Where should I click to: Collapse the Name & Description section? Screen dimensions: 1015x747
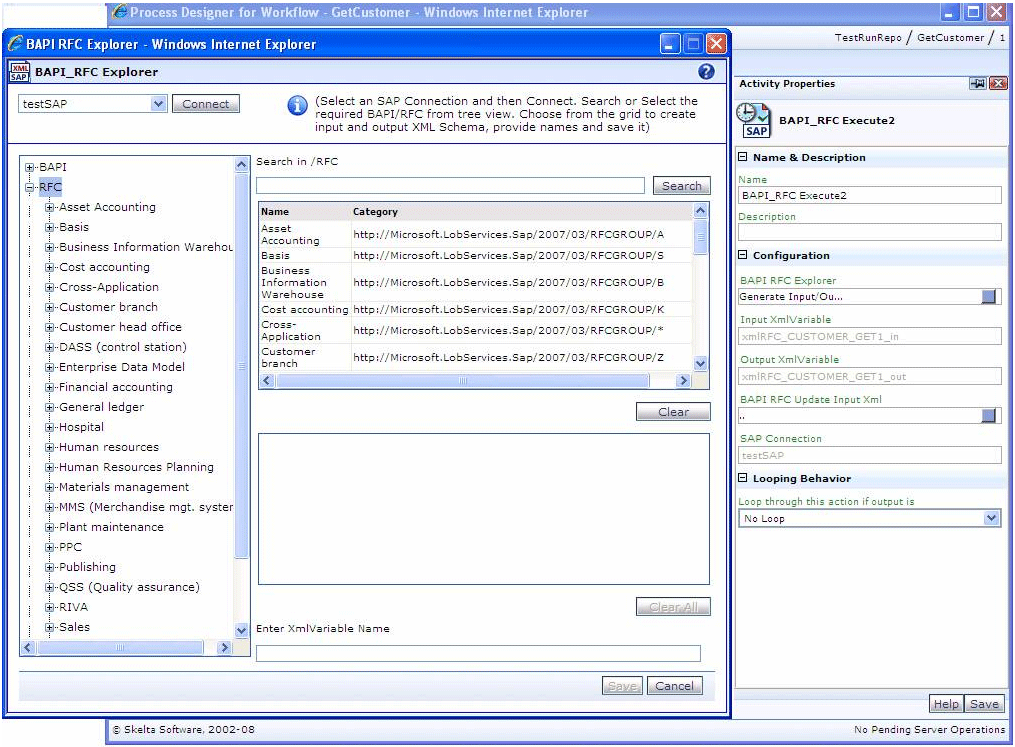click(743, 158)
